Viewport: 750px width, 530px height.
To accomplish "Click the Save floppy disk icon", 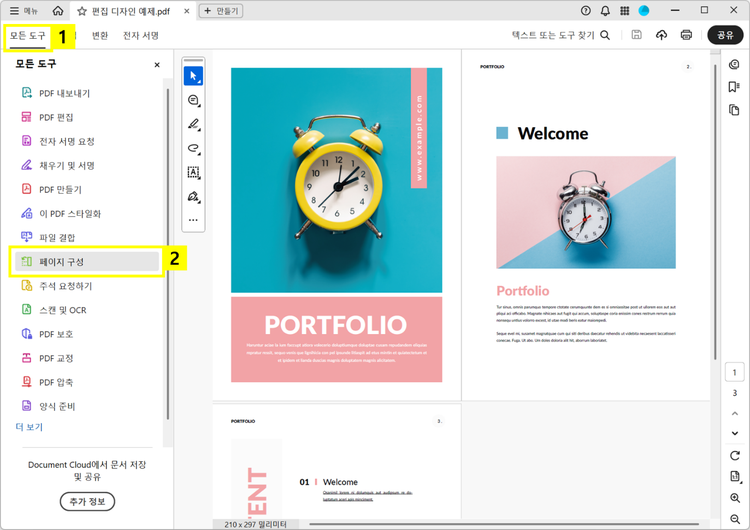I will 636,34.
